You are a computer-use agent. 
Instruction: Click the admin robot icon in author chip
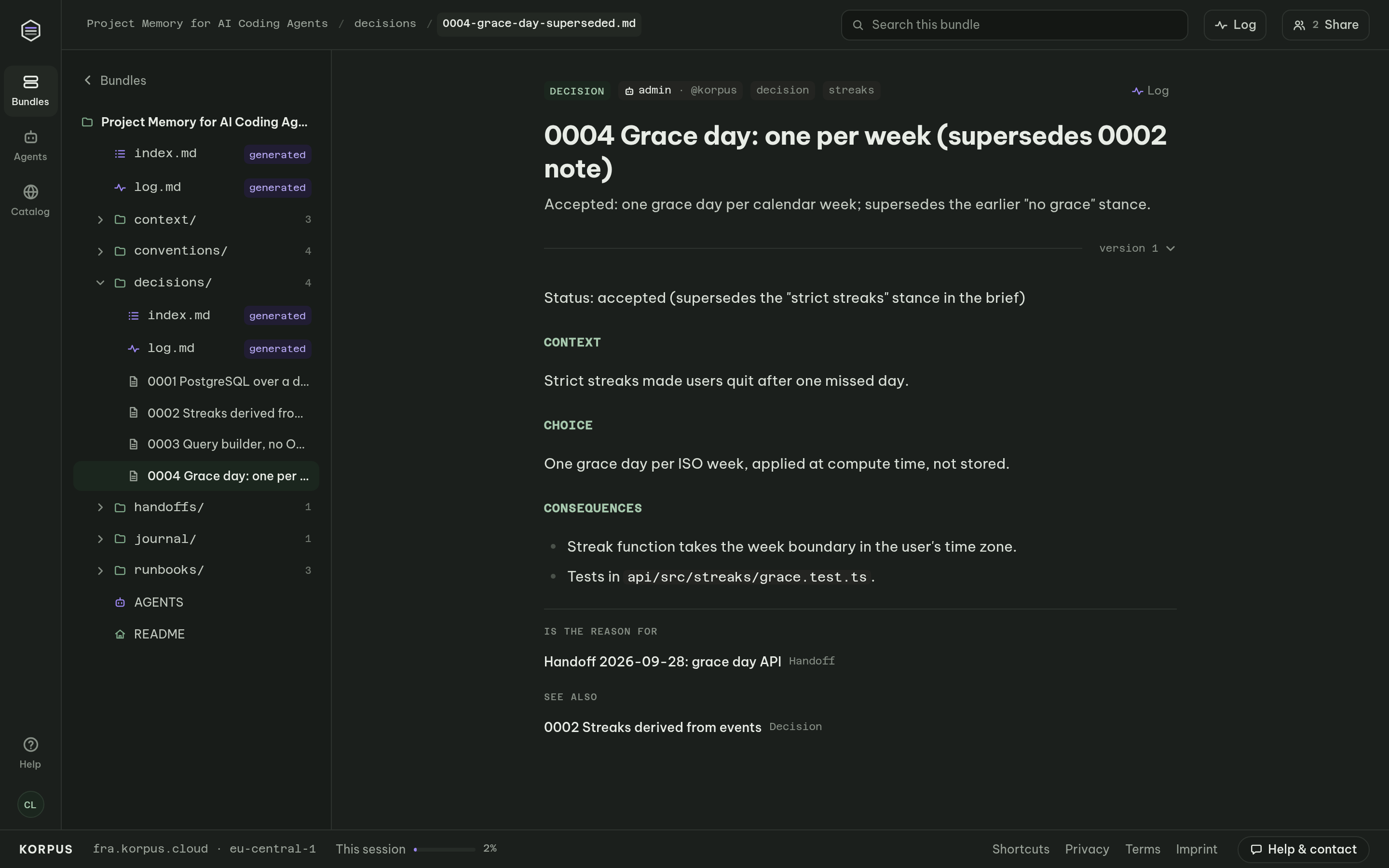point(629,91)
